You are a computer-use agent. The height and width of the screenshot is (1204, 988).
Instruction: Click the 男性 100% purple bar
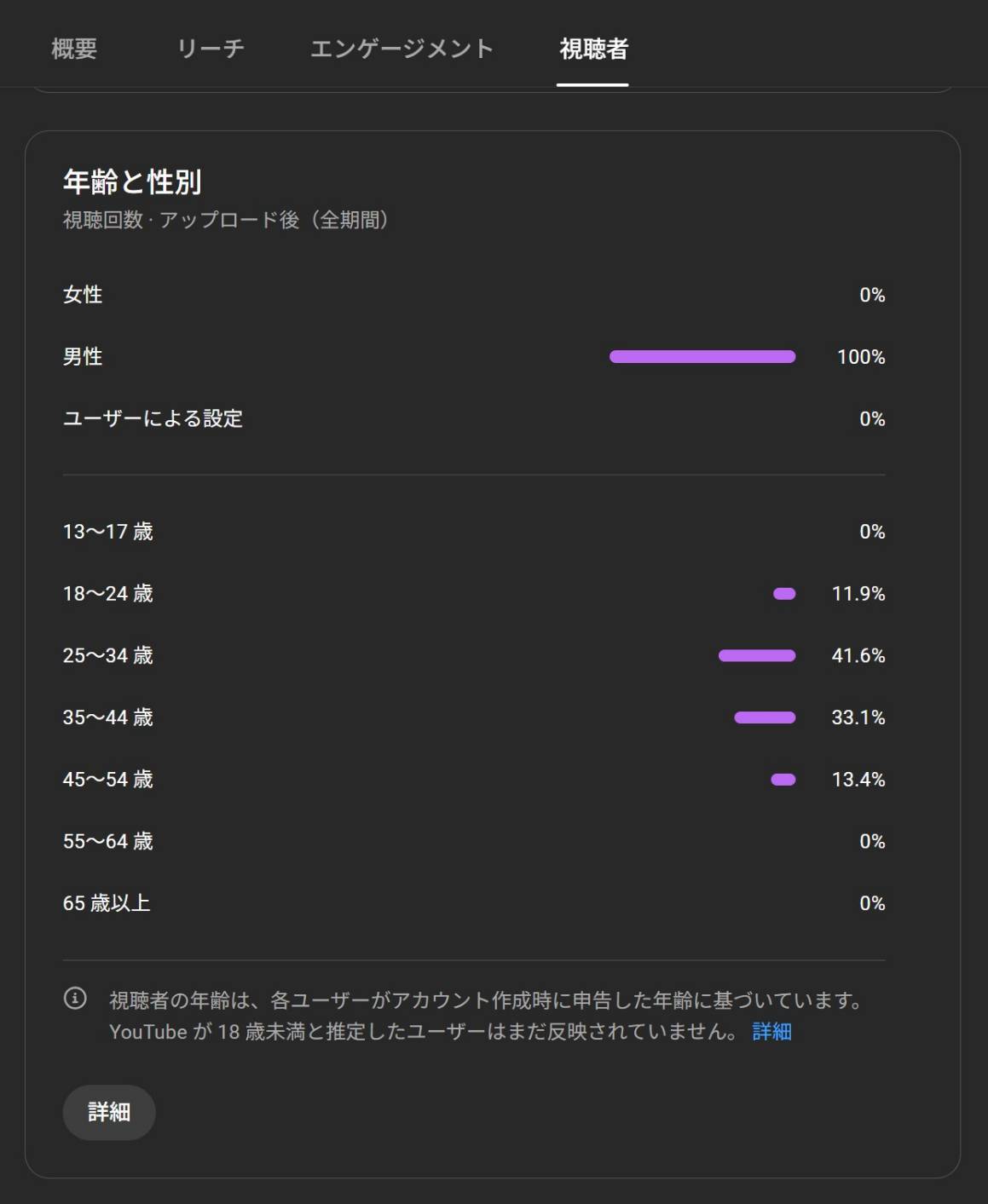coord(702,357)
